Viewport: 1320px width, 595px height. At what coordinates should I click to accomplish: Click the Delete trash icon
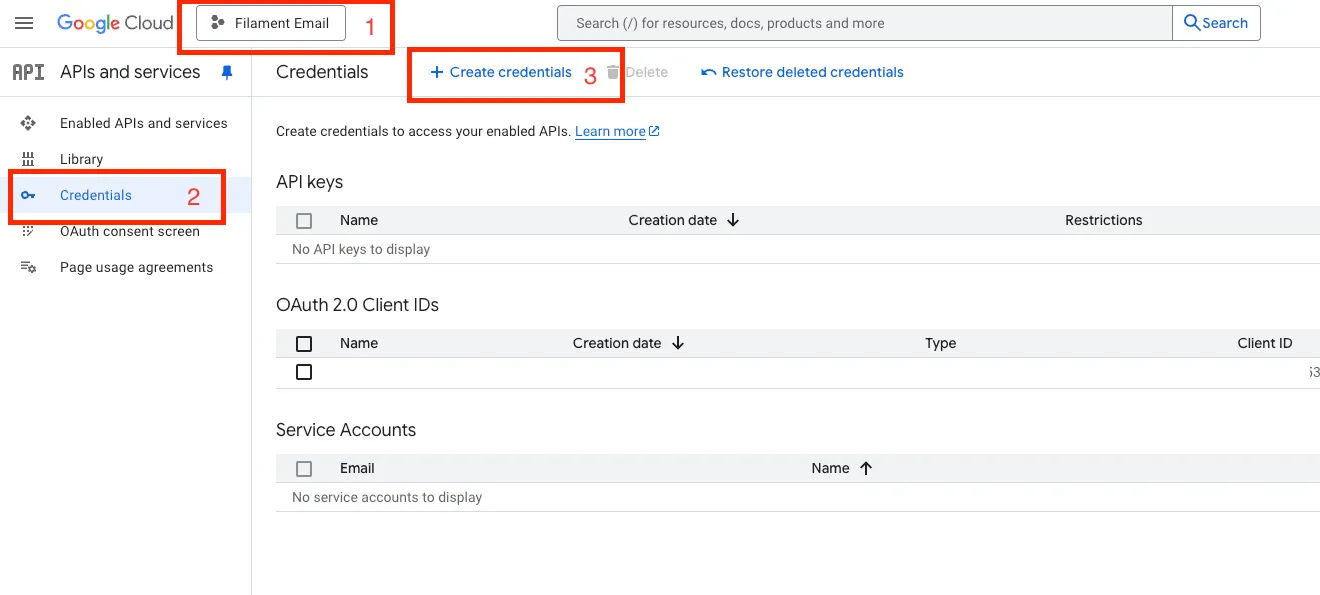[x=613, y=72]
